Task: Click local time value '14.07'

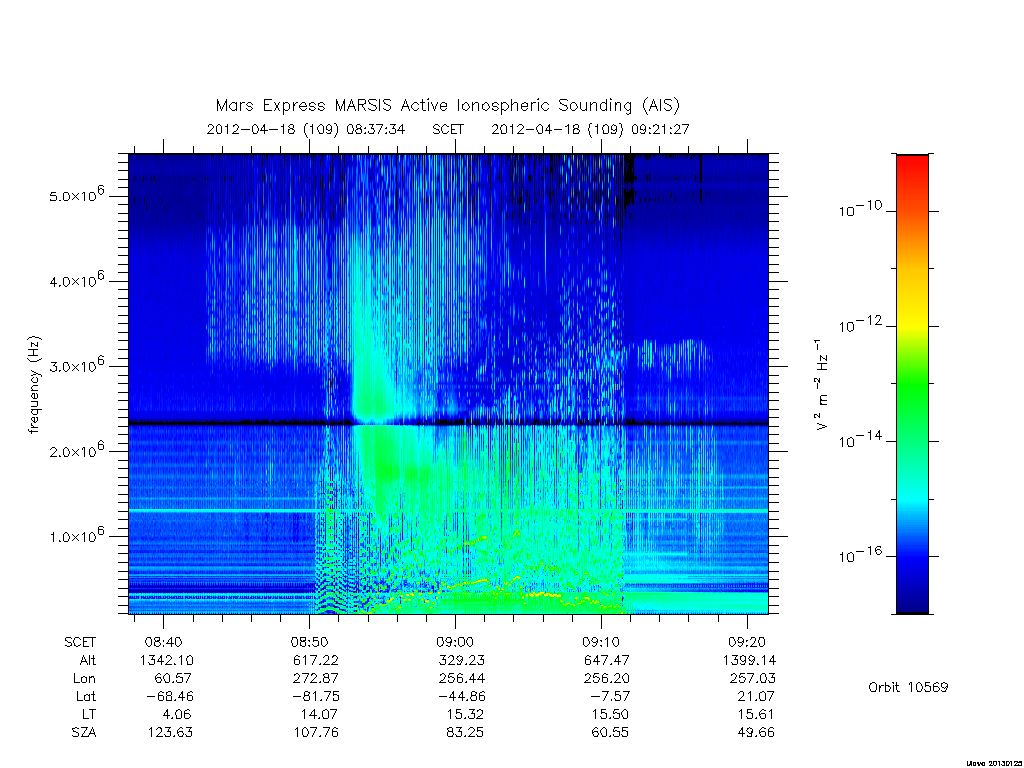Action: click(x=319, y=714)
